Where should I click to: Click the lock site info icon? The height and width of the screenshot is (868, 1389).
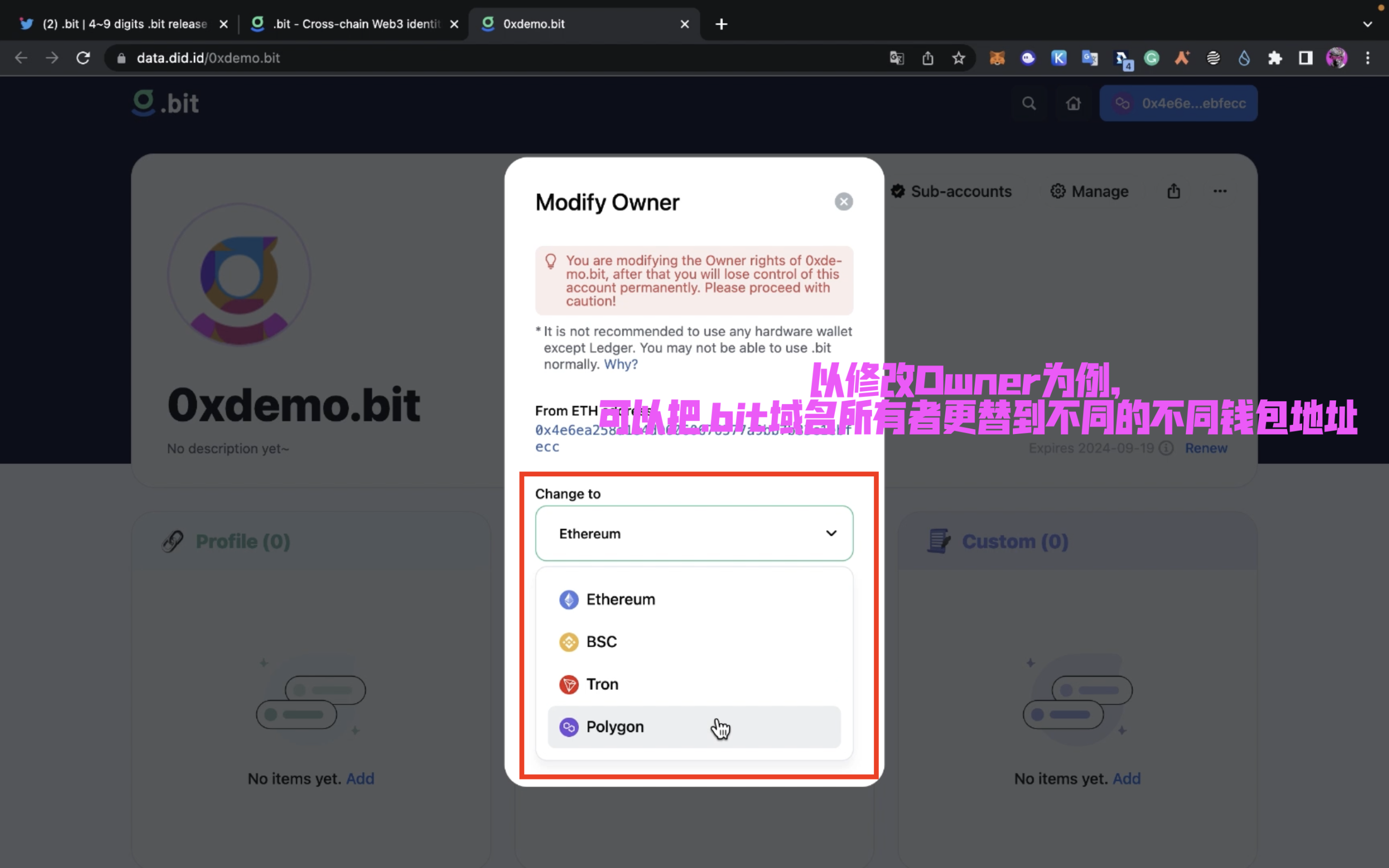121,58
